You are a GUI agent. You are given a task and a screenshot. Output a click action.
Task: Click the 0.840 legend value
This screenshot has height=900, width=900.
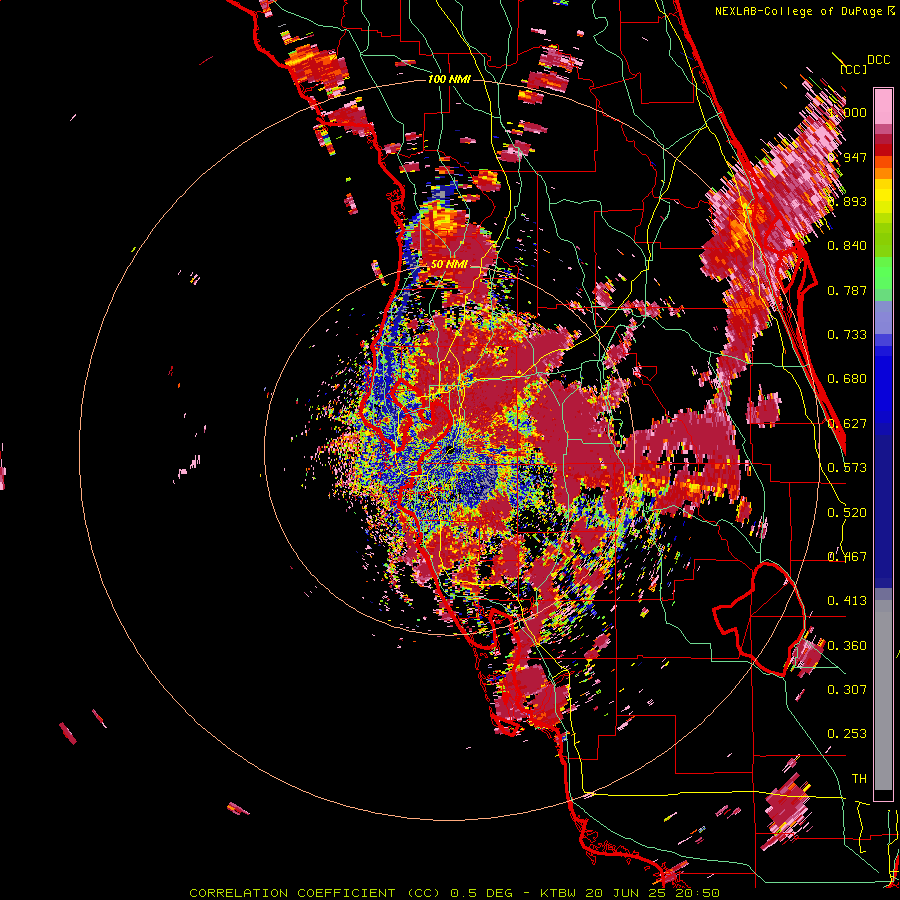pos(847,246)
